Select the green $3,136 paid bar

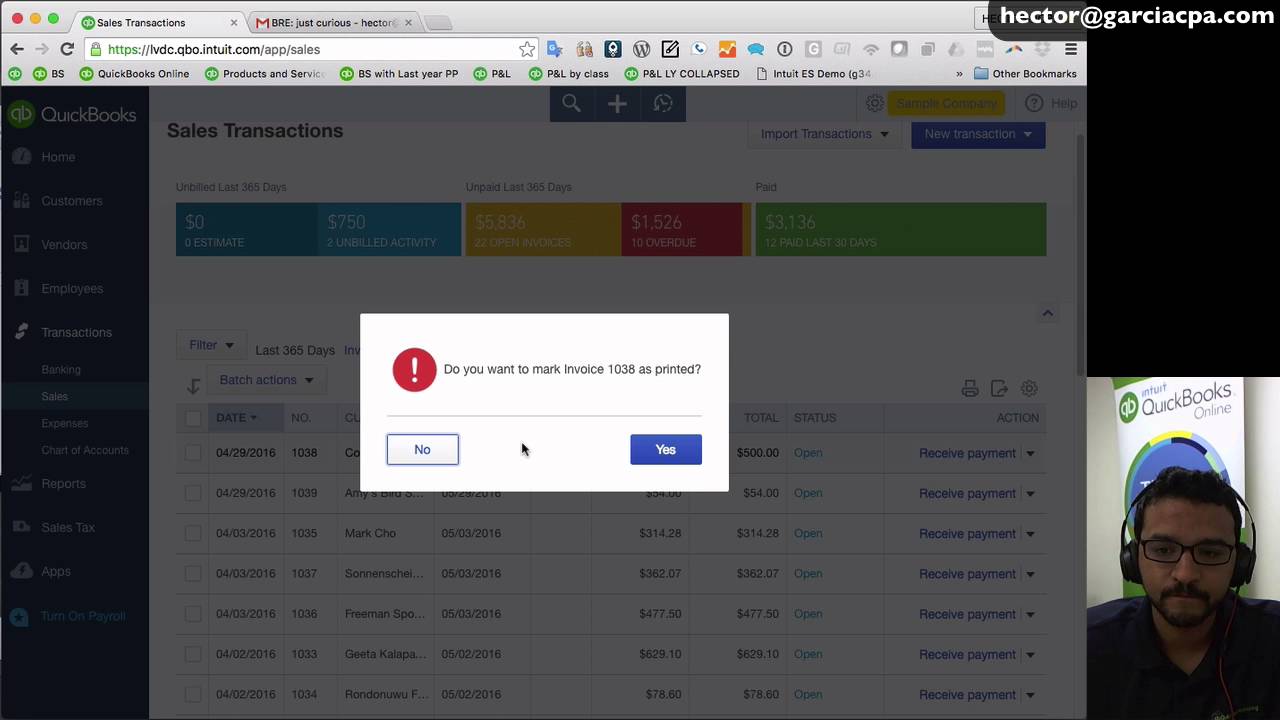(x=900, y=229)
